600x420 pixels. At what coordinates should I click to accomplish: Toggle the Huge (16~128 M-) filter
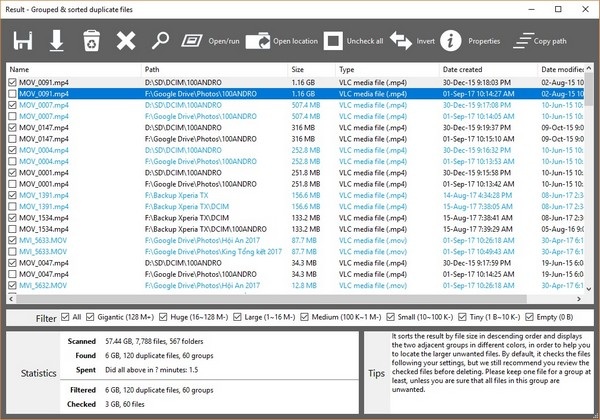click(163, 317)
